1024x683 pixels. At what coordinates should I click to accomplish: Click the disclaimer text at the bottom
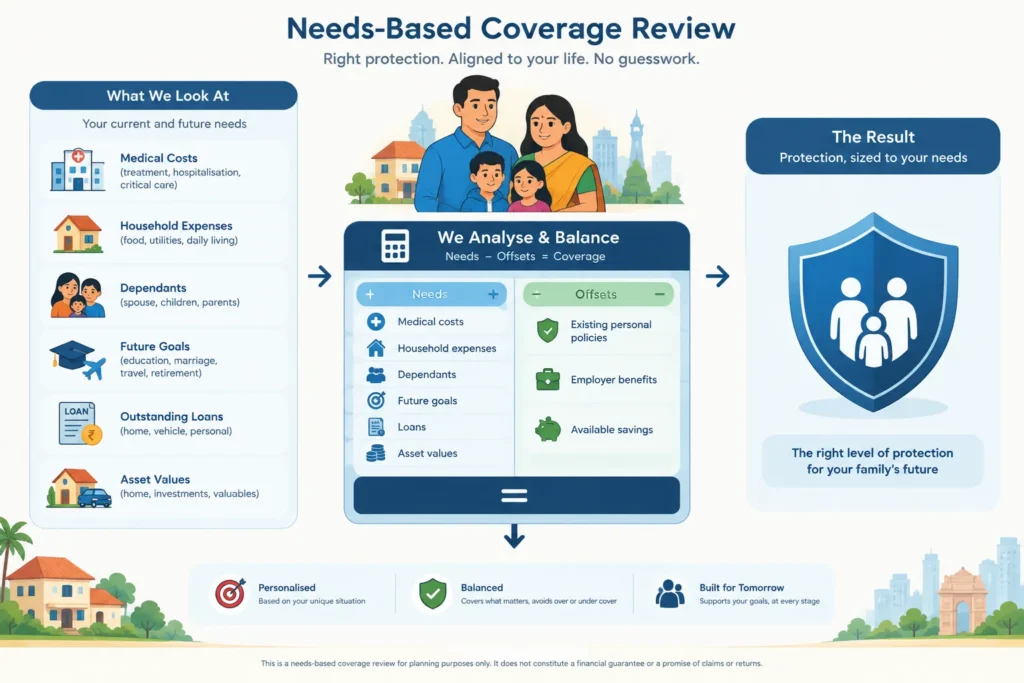pos(511,663)
